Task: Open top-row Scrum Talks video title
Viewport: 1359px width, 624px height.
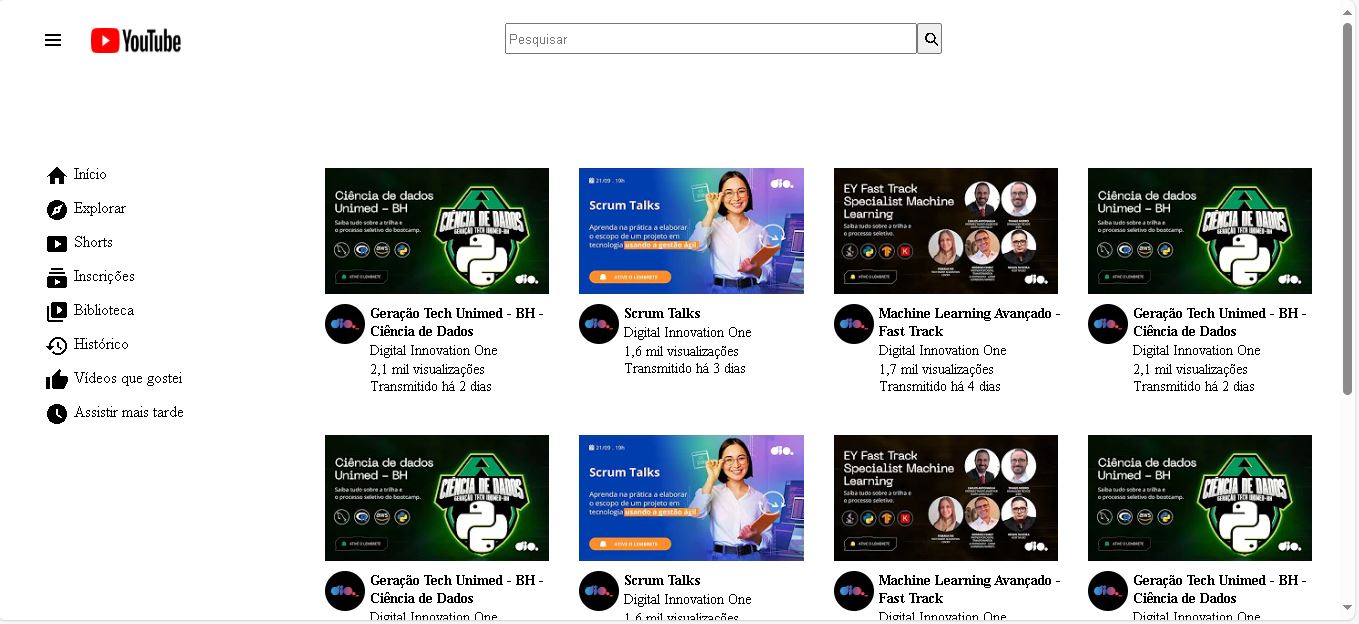Action: [662, 314]
